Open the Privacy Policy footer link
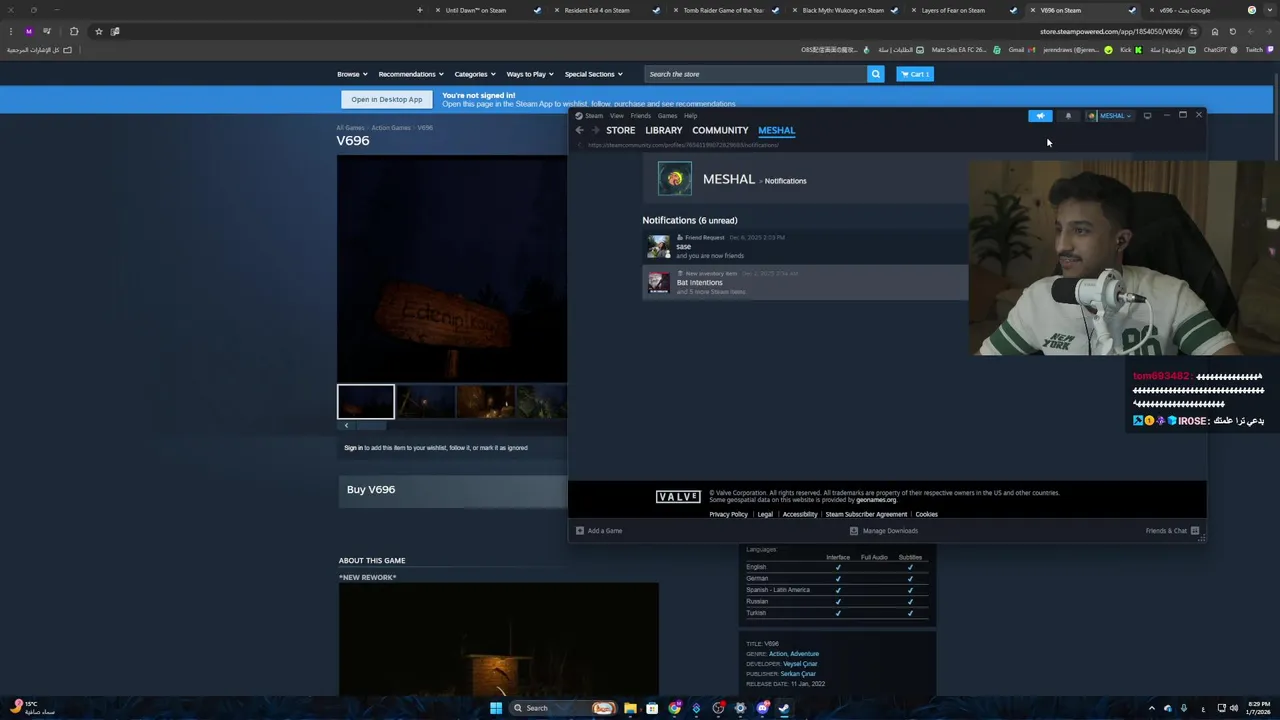This screenshot has width=1280, height=720. click(728, 514)
